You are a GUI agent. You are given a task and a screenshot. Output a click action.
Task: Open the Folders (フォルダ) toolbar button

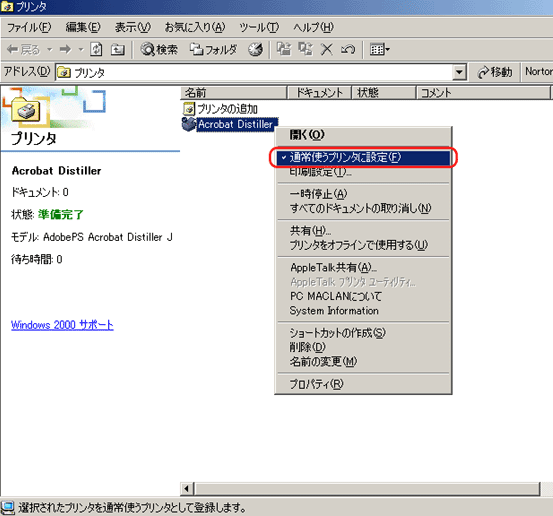pyautogui.click(x=213, y=50)
